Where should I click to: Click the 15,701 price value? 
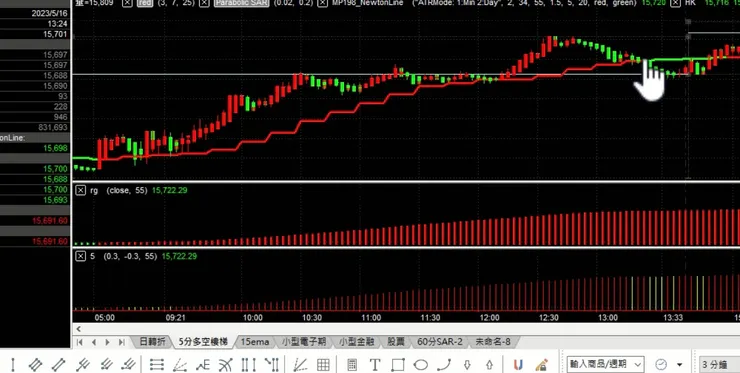click(x=55, y=34)
